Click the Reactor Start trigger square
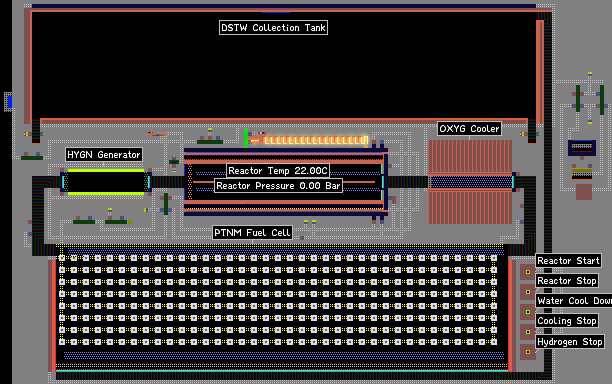The height and width of the screenshot is (384, 612). (528, 272)
